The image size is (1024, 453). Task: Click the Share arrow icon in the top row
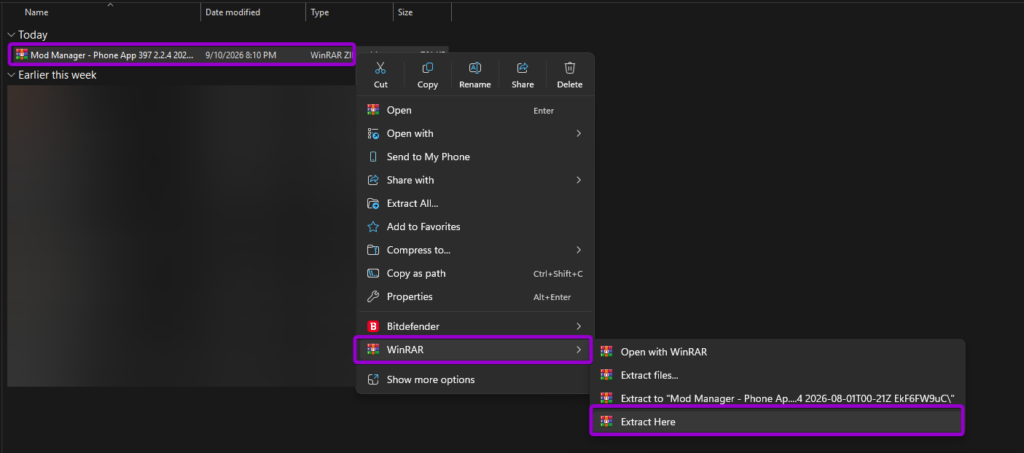[522, 68]
